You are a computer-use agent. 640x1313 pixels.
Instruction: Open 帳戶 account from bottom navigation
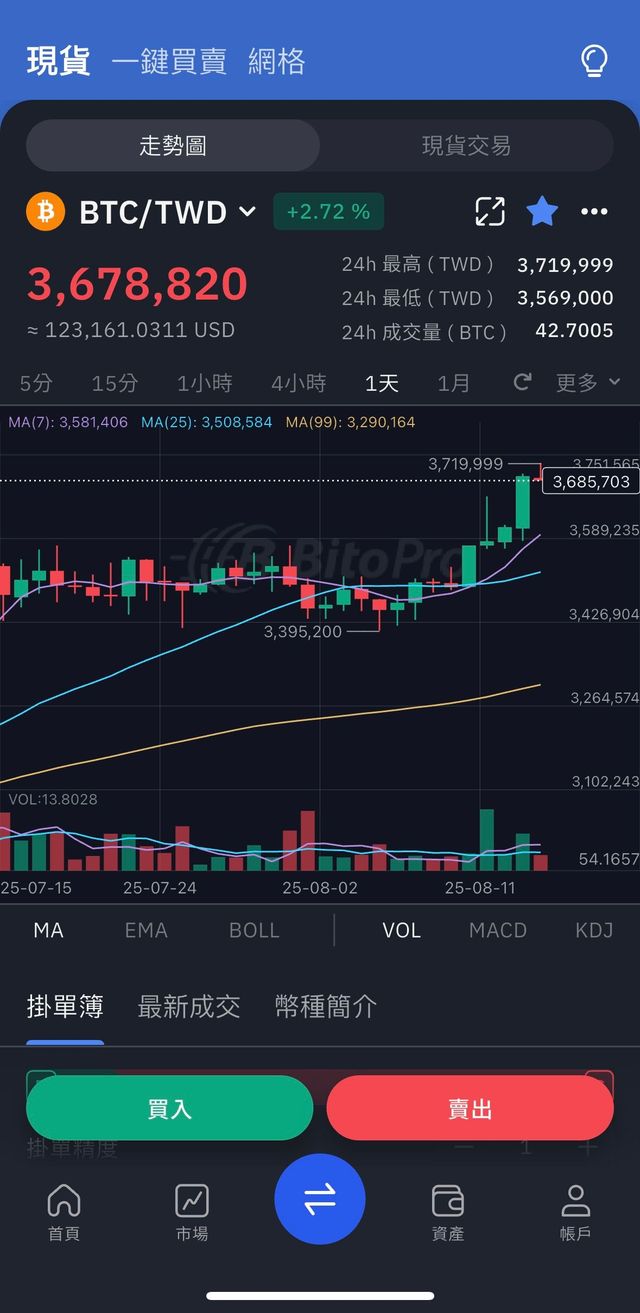[574, 1210]
